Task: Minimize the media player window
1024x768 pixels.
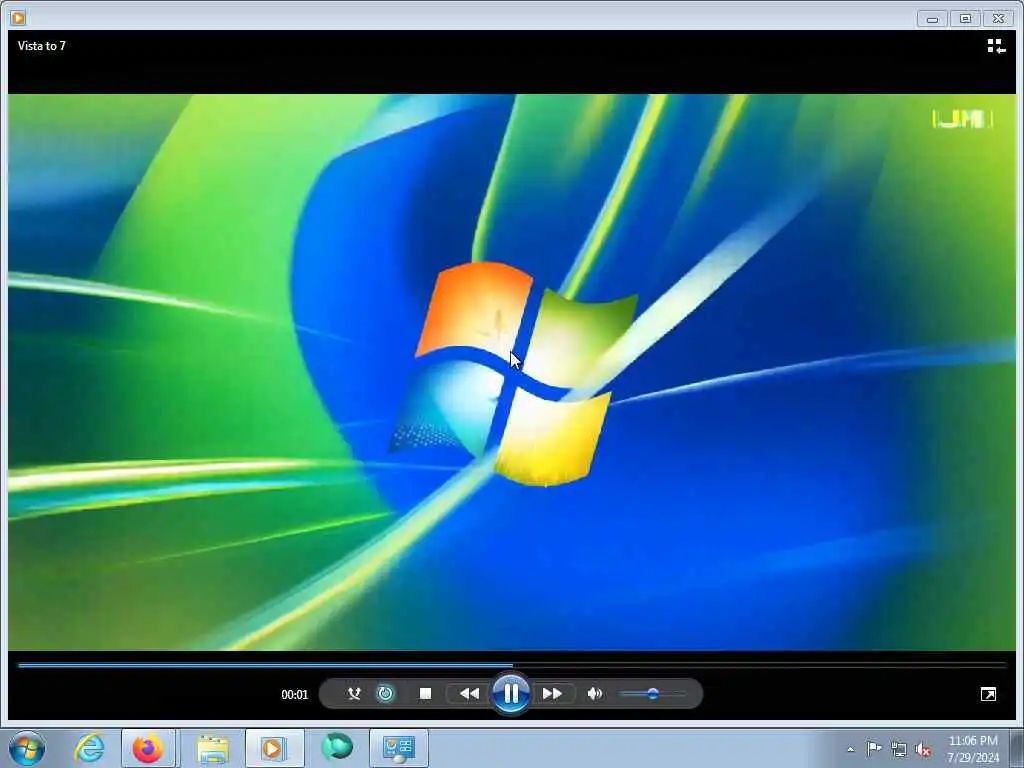Action: [932, 19]
